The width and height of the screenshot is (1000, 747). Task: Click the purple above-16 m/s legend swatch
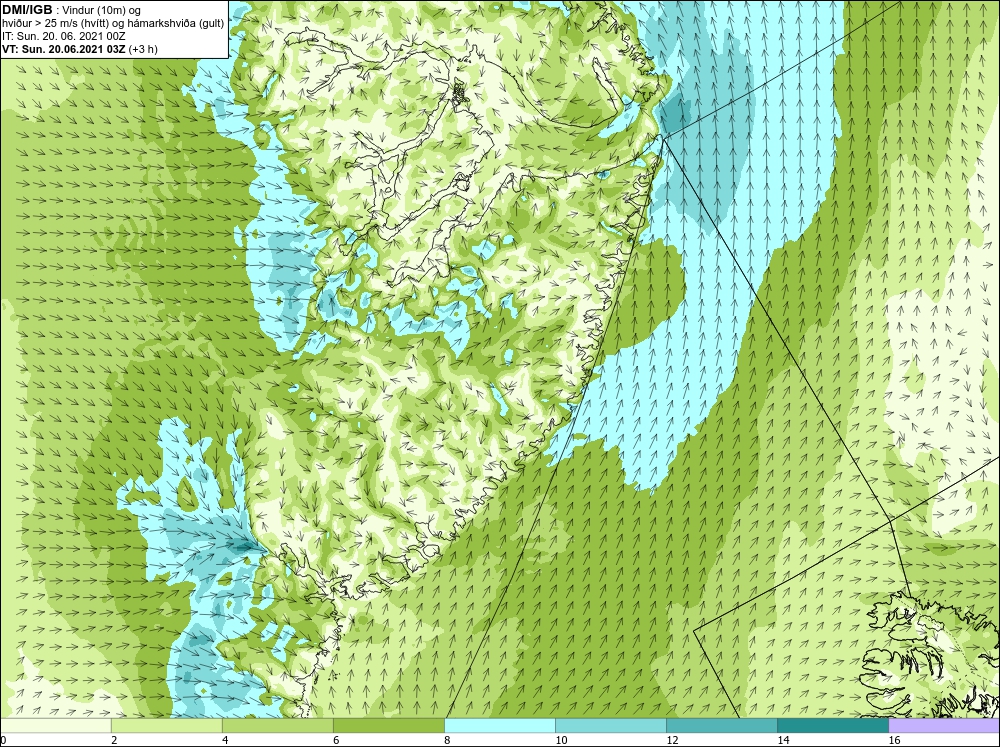[x=944, y=725]
